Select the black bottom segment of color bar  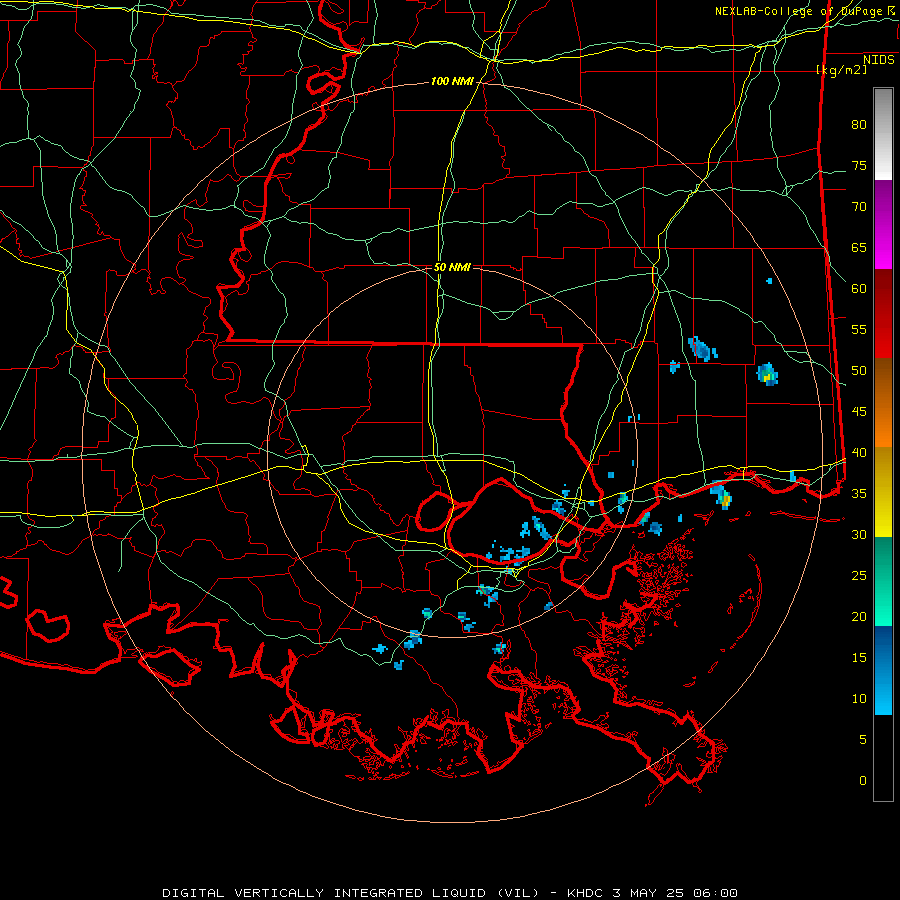[x=883, y=758]
